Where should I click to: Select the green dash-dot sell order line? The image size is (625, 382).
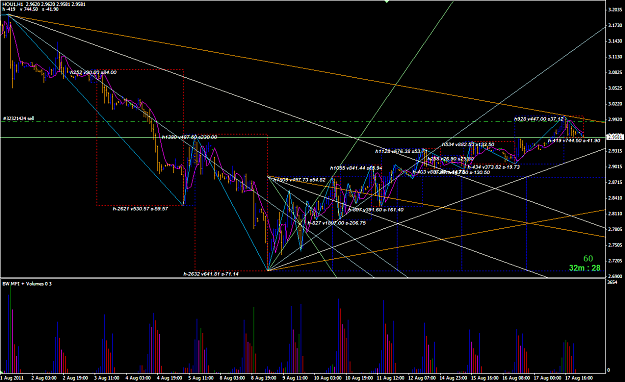(x=303, y=121)
